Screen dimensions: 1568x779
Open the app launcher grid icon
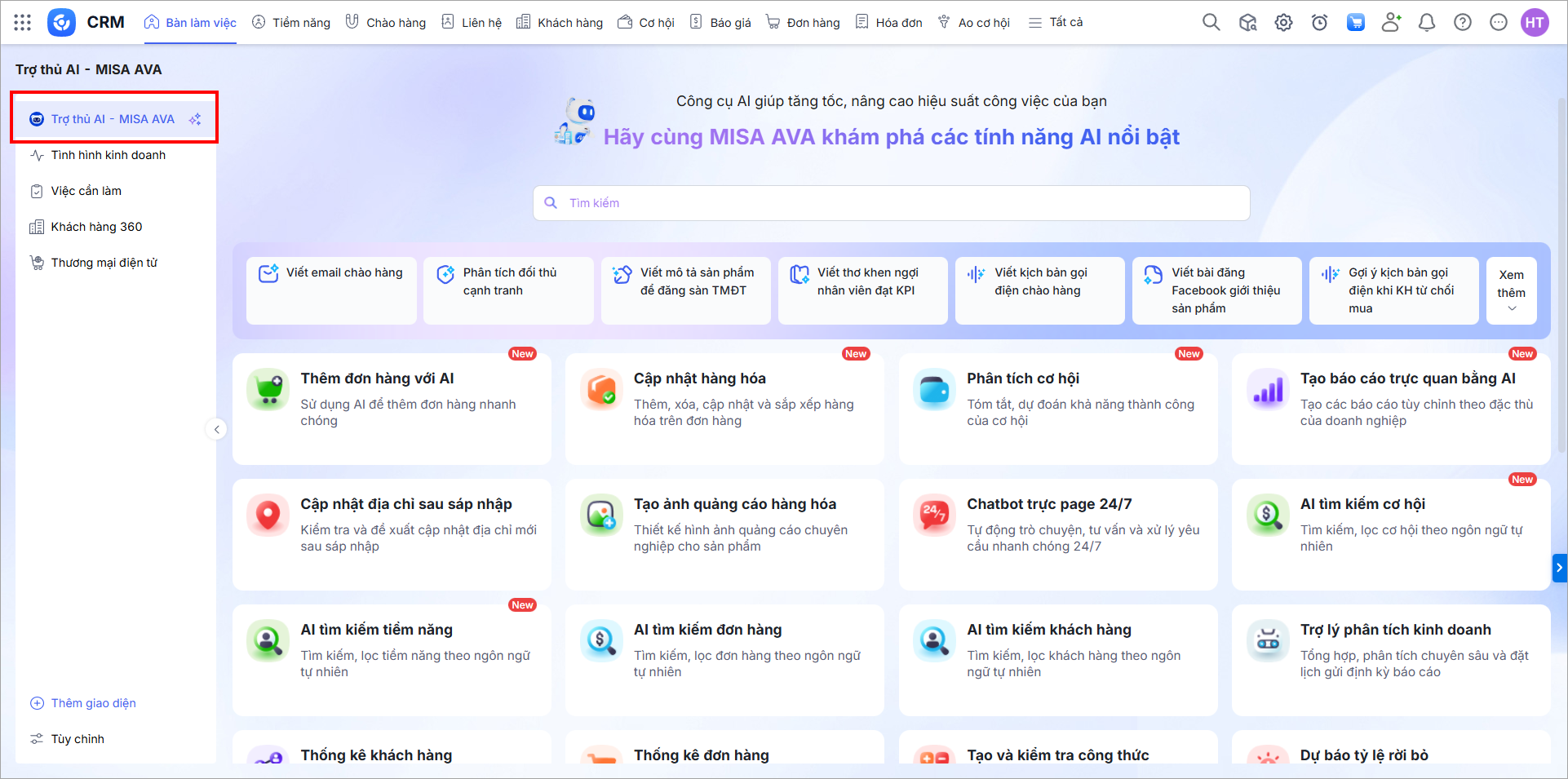point(23,23)
